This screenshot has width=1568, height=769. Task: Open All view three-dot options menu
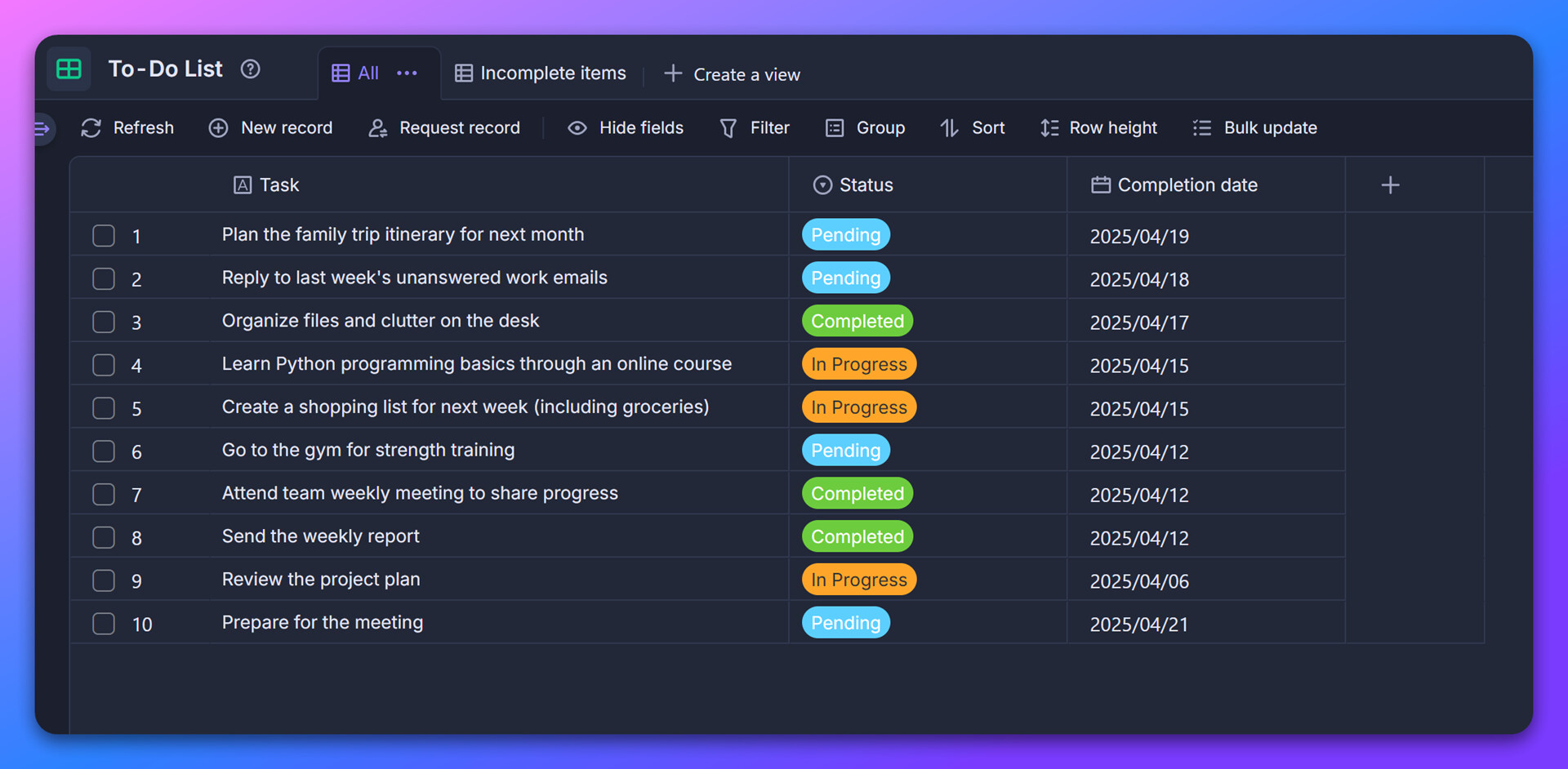coord(407,73)
